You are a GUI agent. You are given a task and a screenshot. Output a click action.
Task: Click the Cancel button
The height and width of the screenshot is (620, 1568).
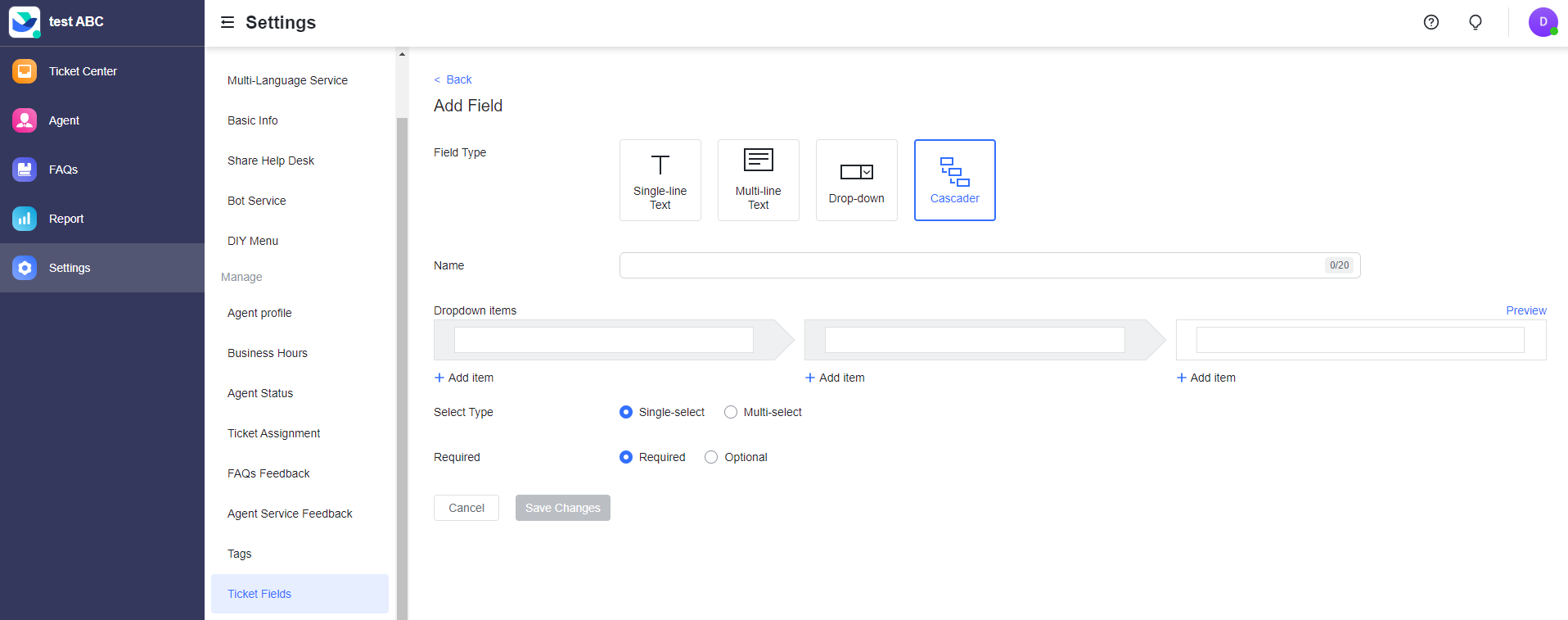click(x=466, y=508)
